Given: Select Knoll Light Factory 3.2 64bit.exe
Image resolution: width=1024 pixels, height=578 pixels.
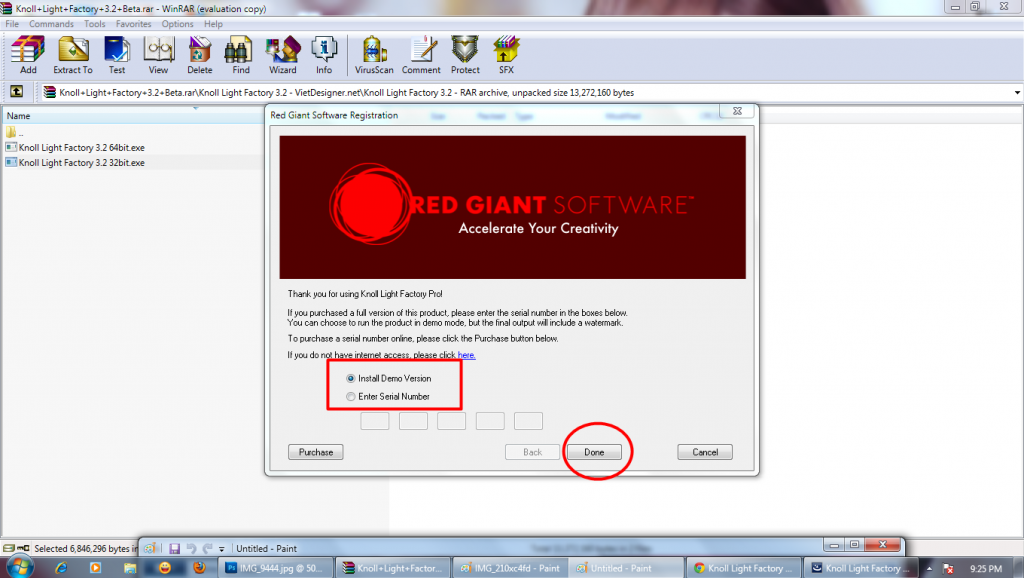Looking at the screenshot, I should click(x=75, y=148).
